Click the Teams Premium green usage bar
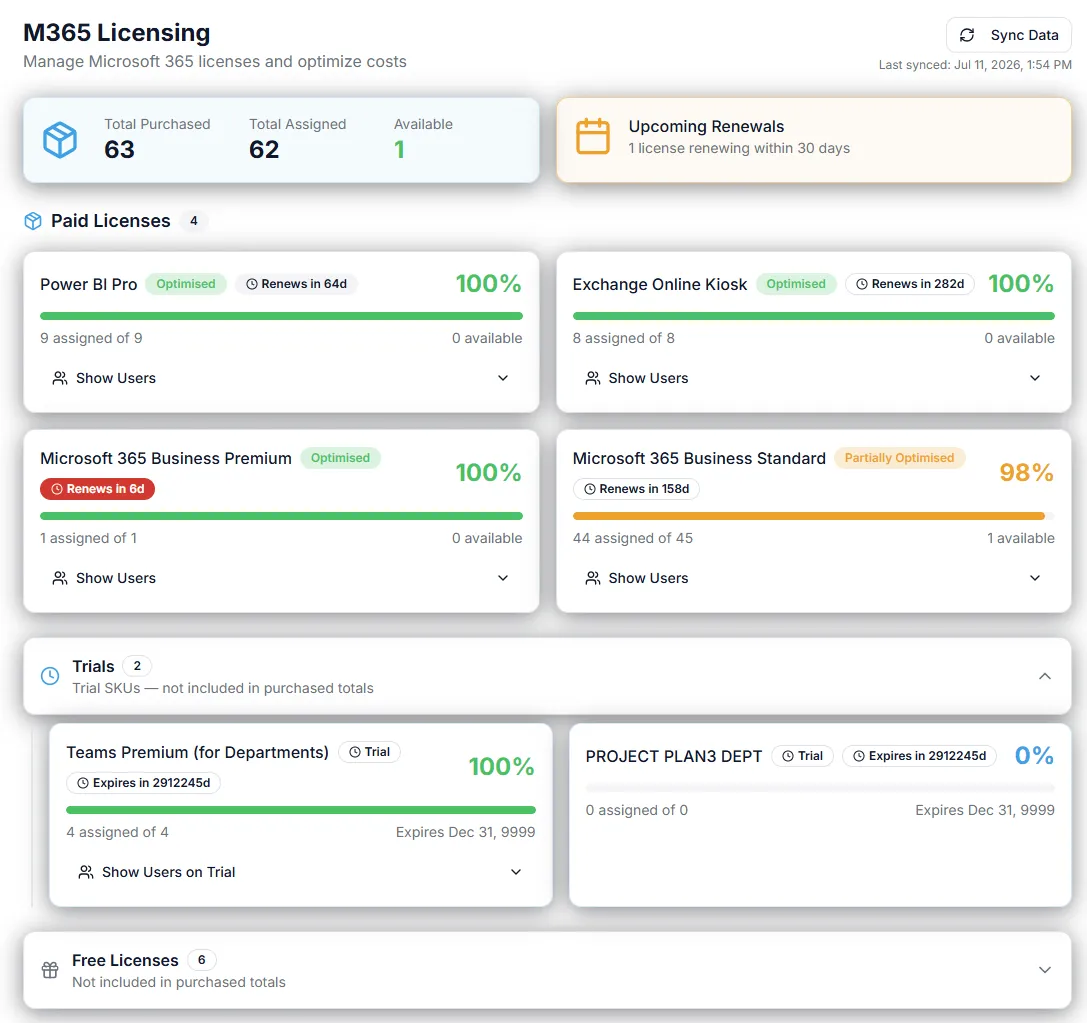The width and height of the screenshot is (1087, 1023). tap(301, 810)
